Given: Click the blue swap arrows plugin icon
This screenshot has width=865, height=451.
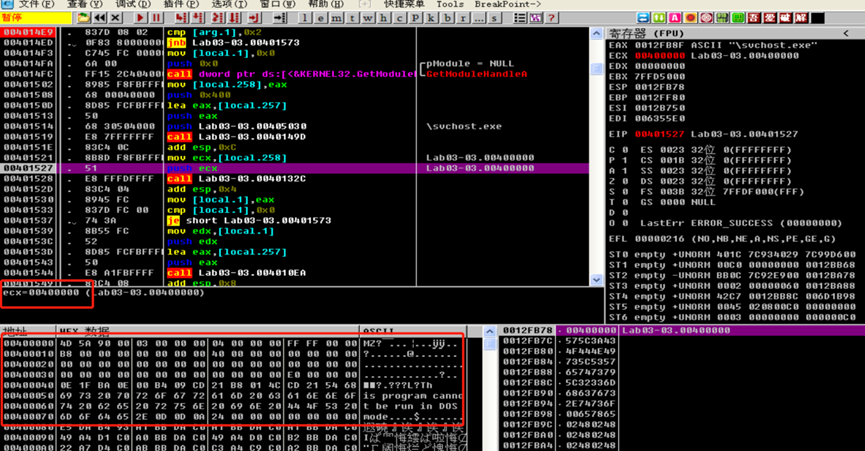Looking at the screenshot, I should pos(643,18).
